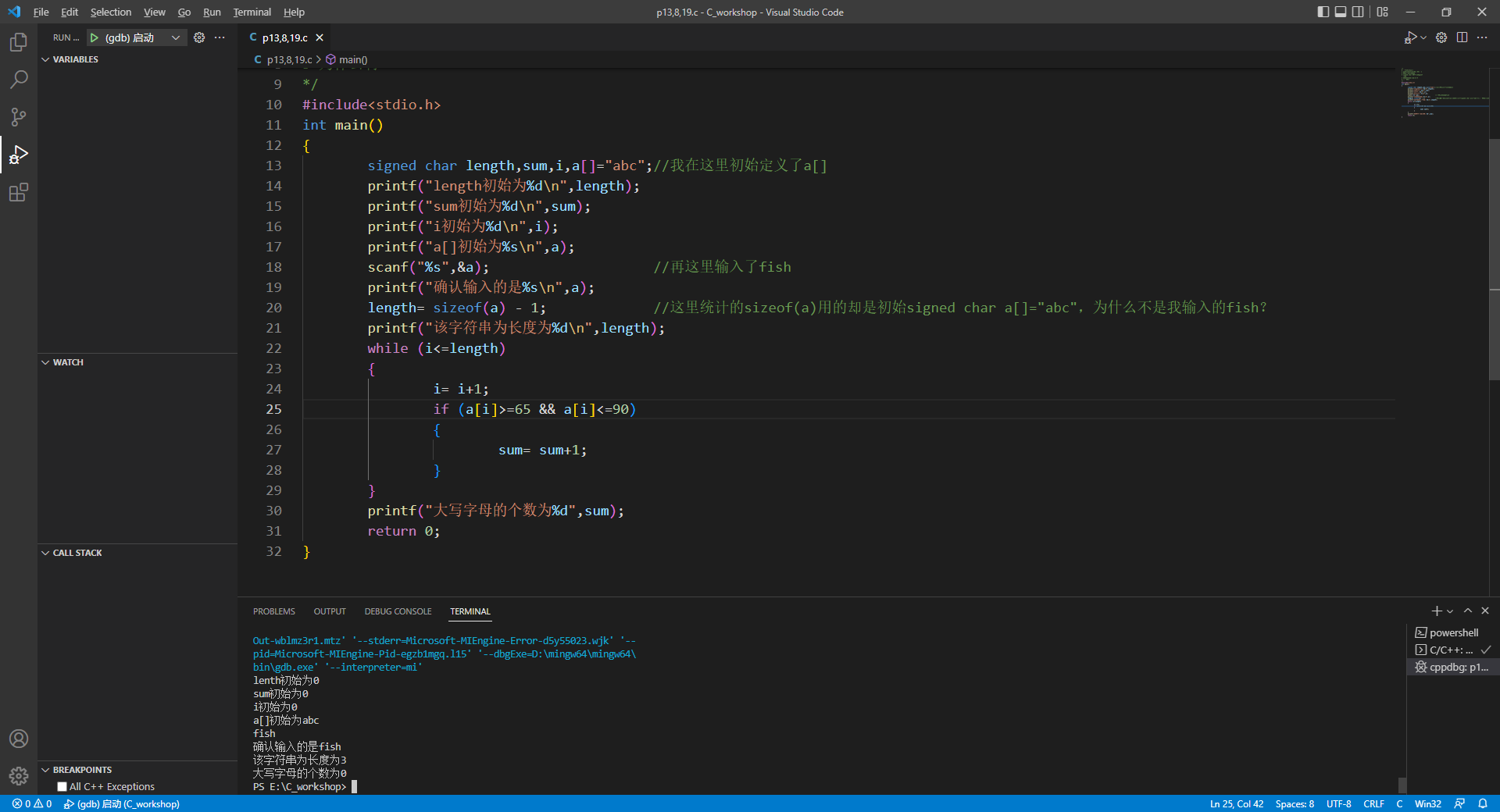
Task: Open Customize Layout icon
Action: [1383, 12]
